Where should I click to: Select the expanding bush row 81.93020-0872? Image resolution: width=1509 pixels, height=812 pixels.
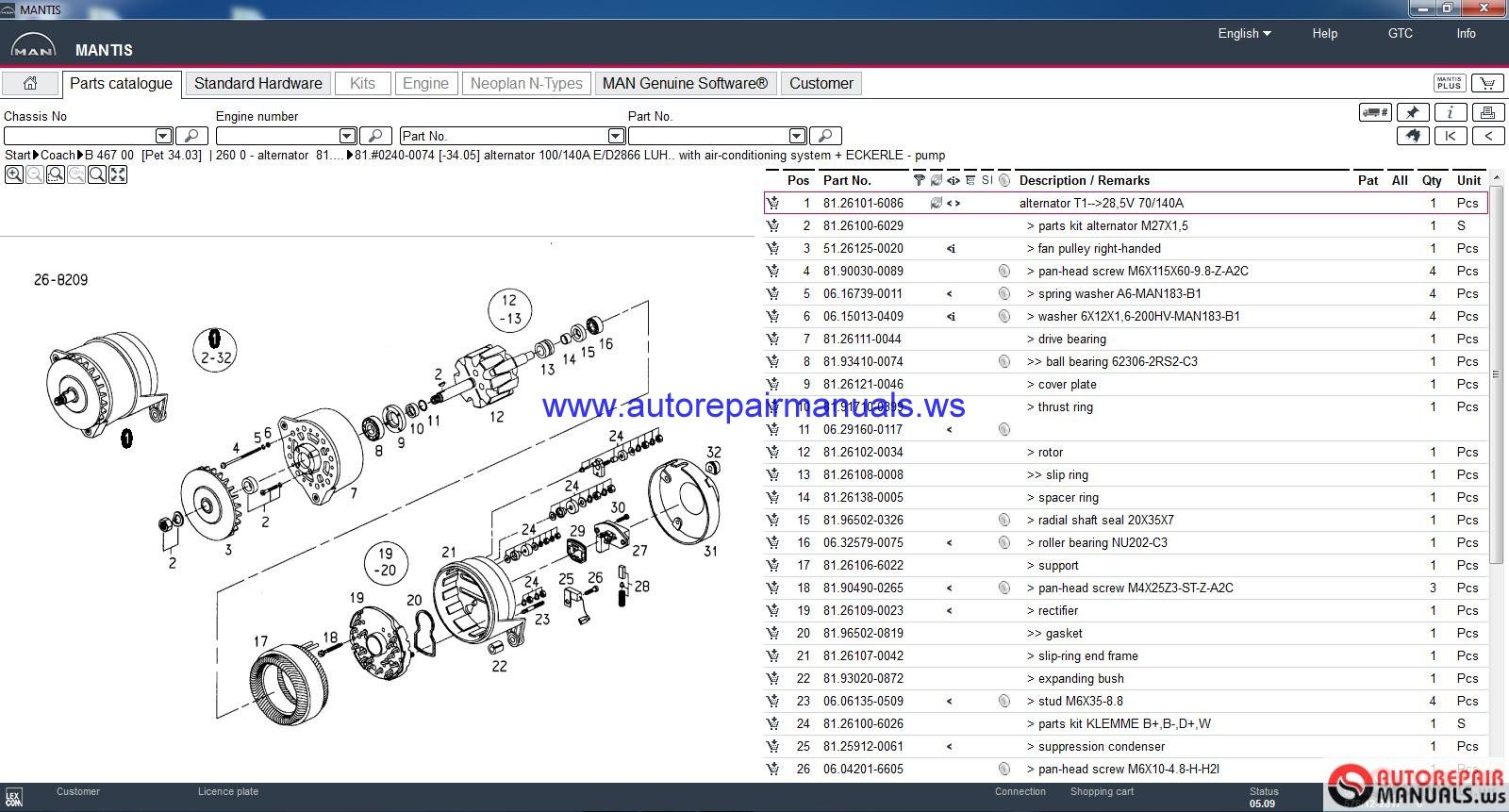pyautogui.click(x=1126, y=678)
